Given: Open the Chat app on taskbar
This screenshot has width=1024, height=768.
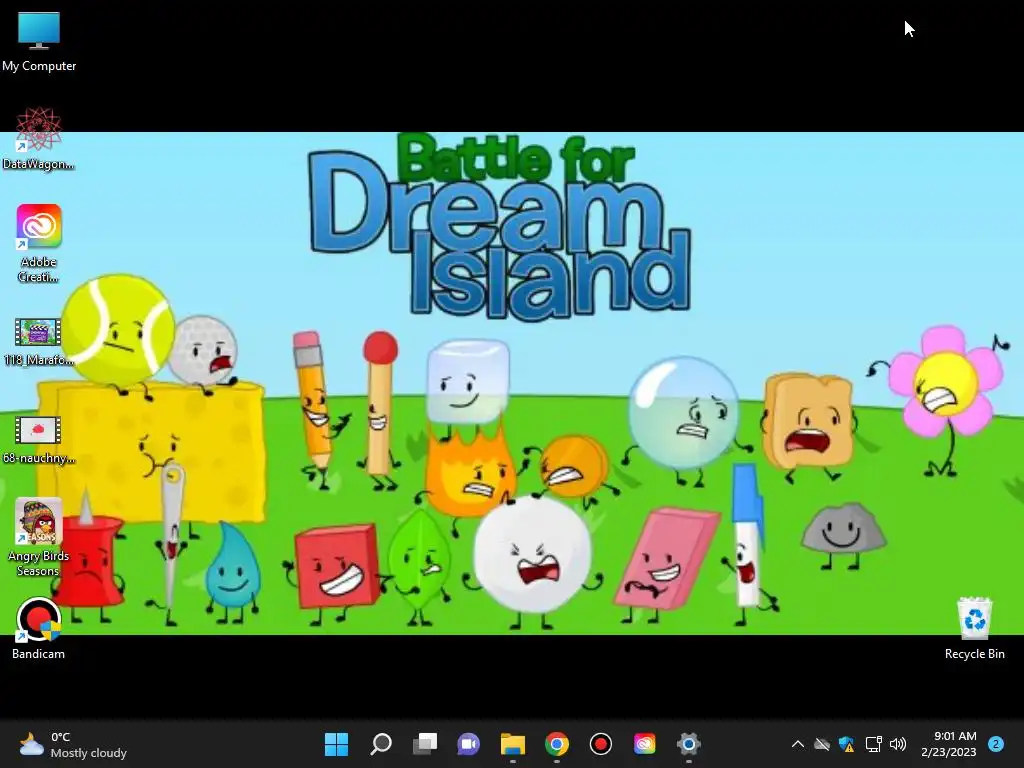Looking at the screenshot, I should click(x=468, y=744).
